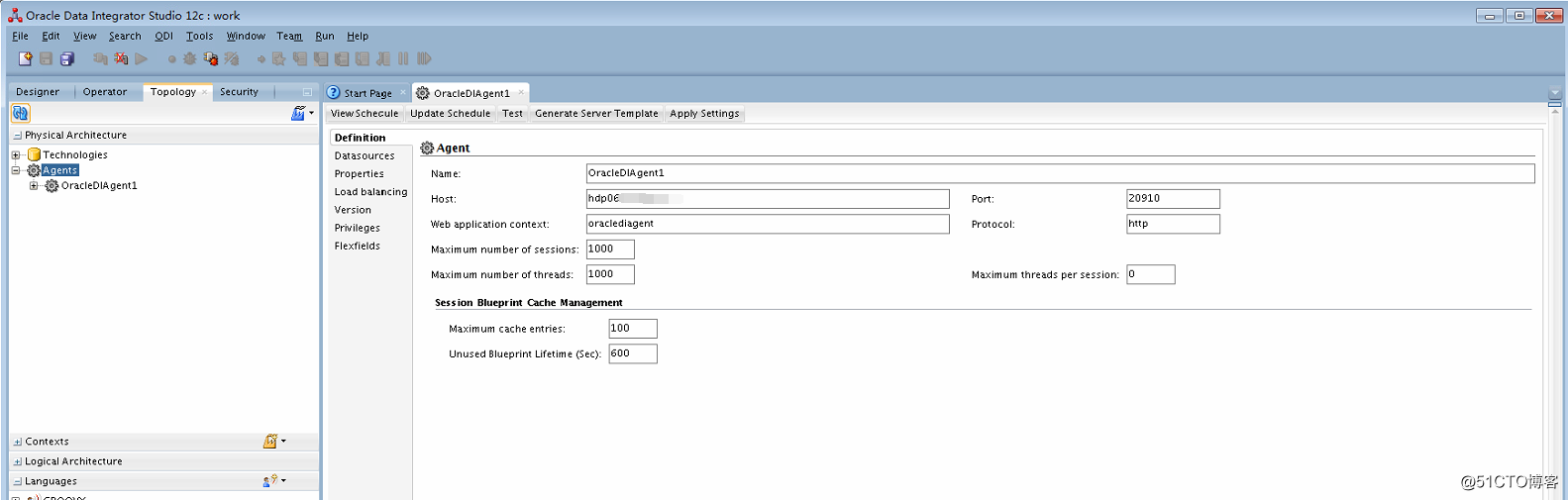
Task: Open the Edit menu
Action: [51, 36]
